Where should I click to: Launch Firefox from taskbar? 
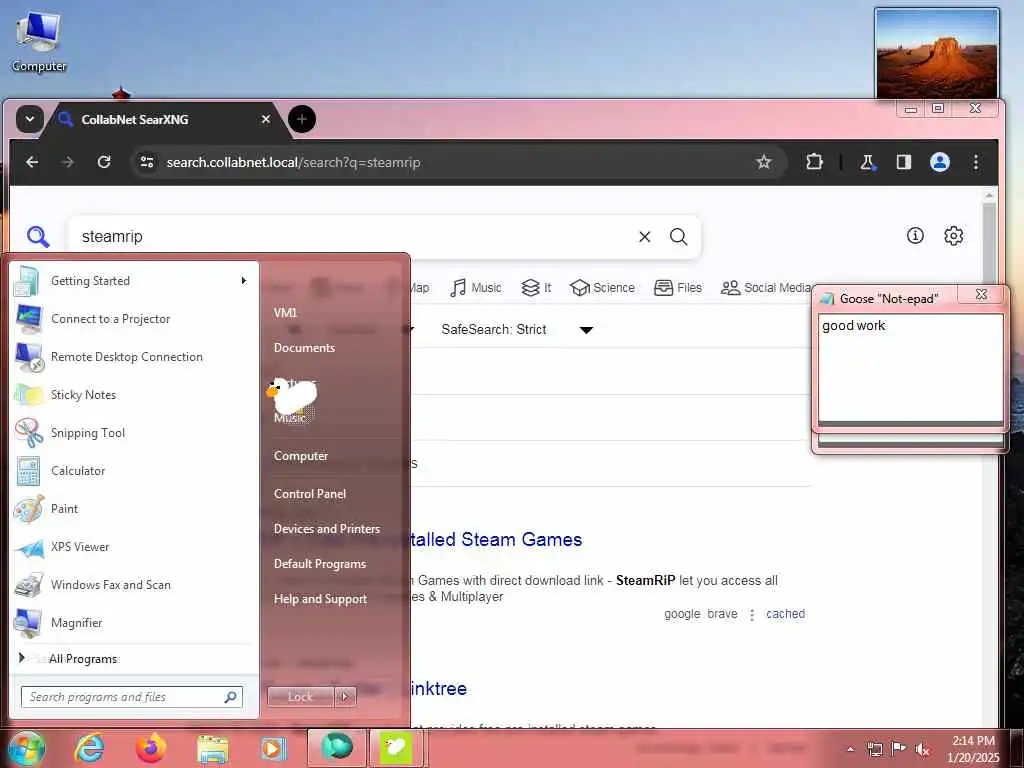pyautogui.click(x=151, y=748)
